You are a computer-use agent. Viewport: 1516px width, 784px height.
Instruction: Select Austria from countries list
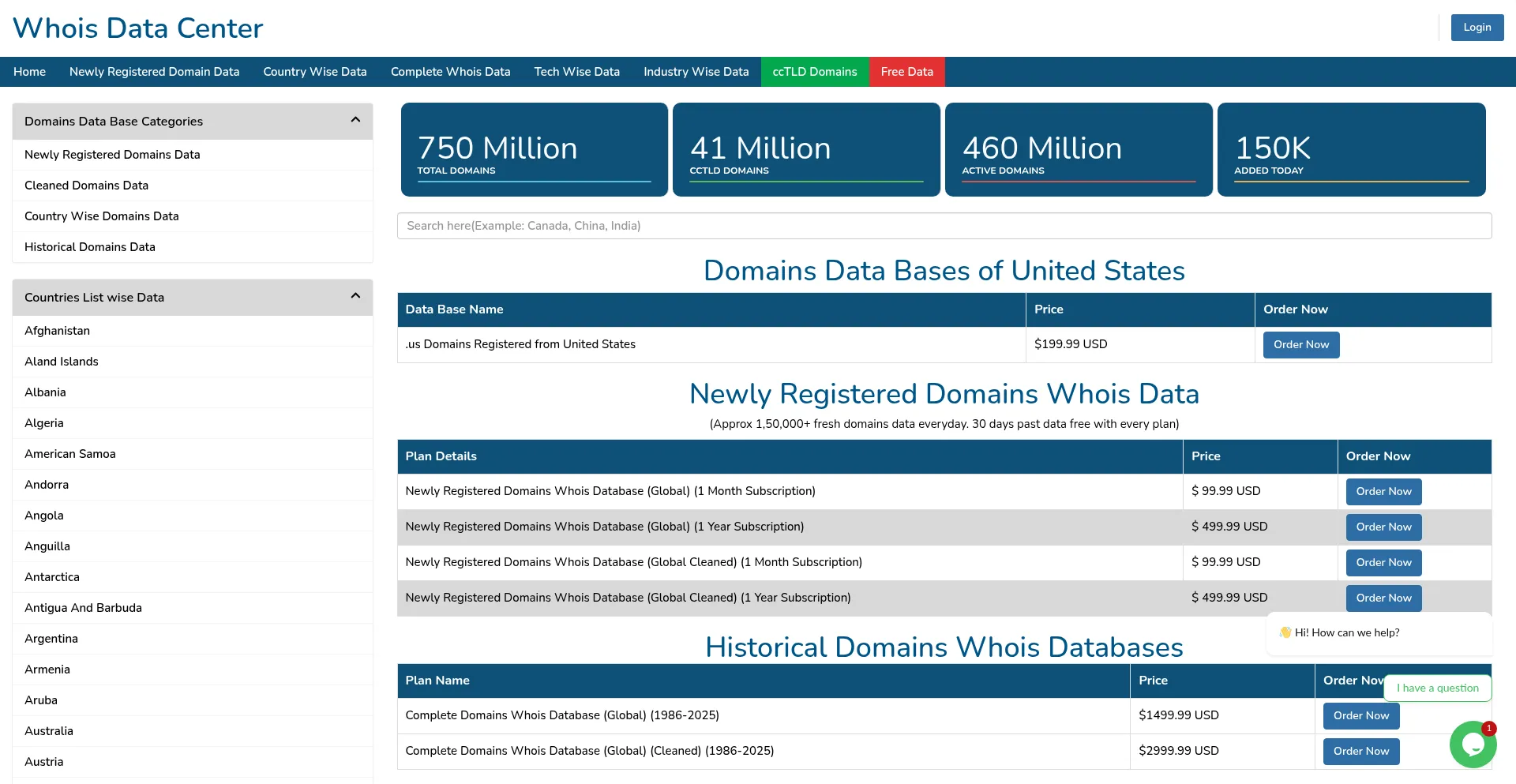tap(193, 762)
